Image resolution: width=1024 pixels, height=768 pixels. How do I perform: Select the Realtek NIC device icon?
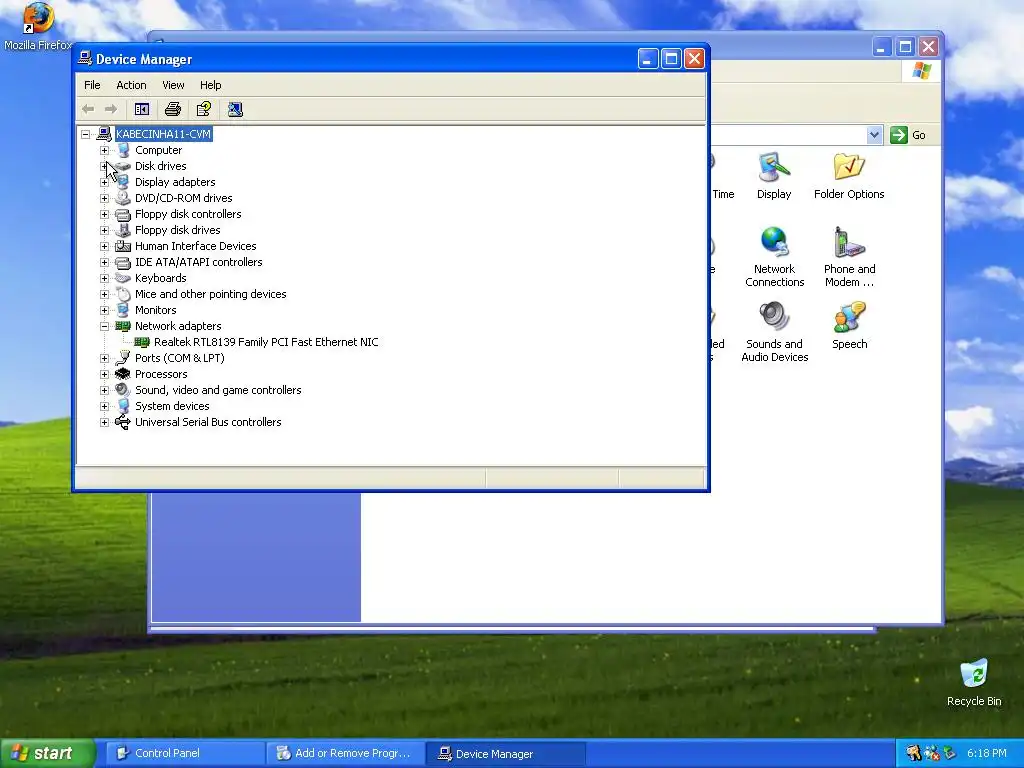coord(142,342)
